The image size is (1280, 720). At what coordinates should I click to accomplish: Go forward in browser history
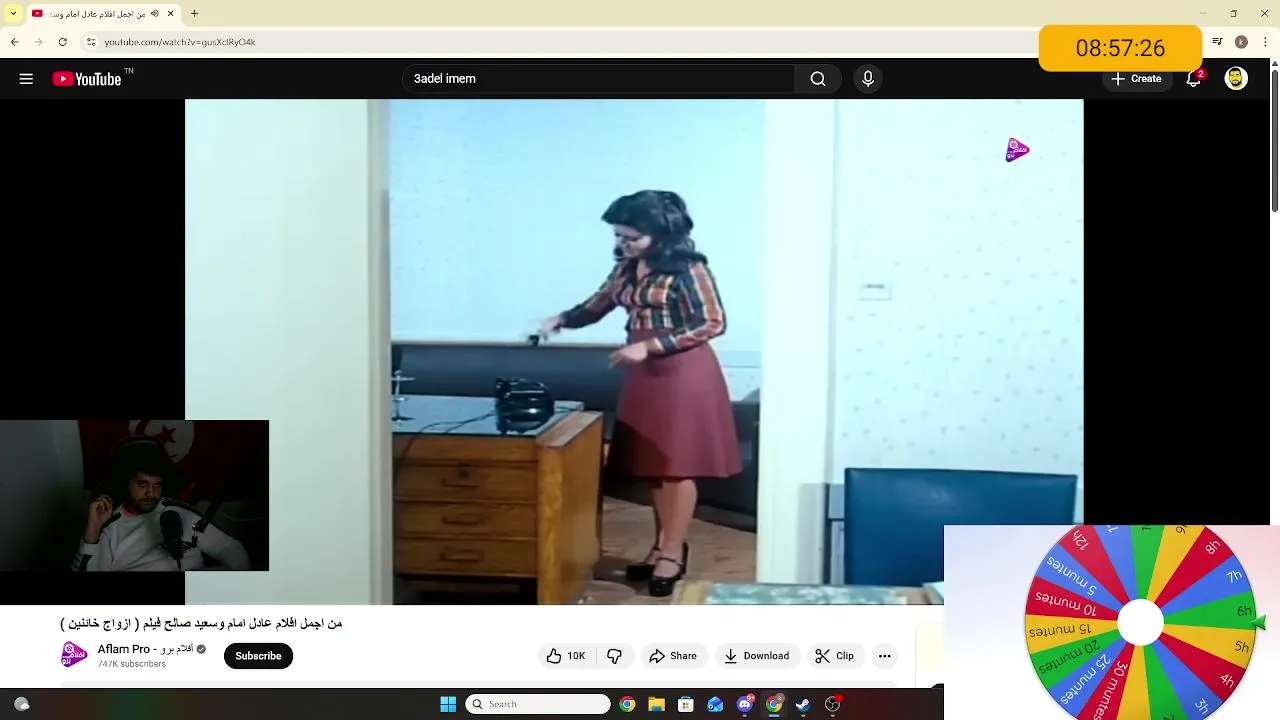[38, 42]
